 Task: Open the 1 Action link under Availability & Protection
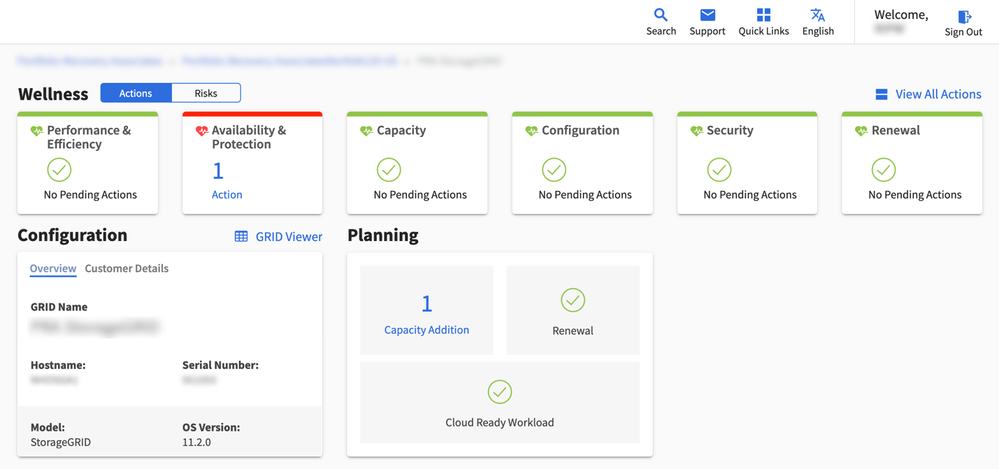tap(226, 195)
